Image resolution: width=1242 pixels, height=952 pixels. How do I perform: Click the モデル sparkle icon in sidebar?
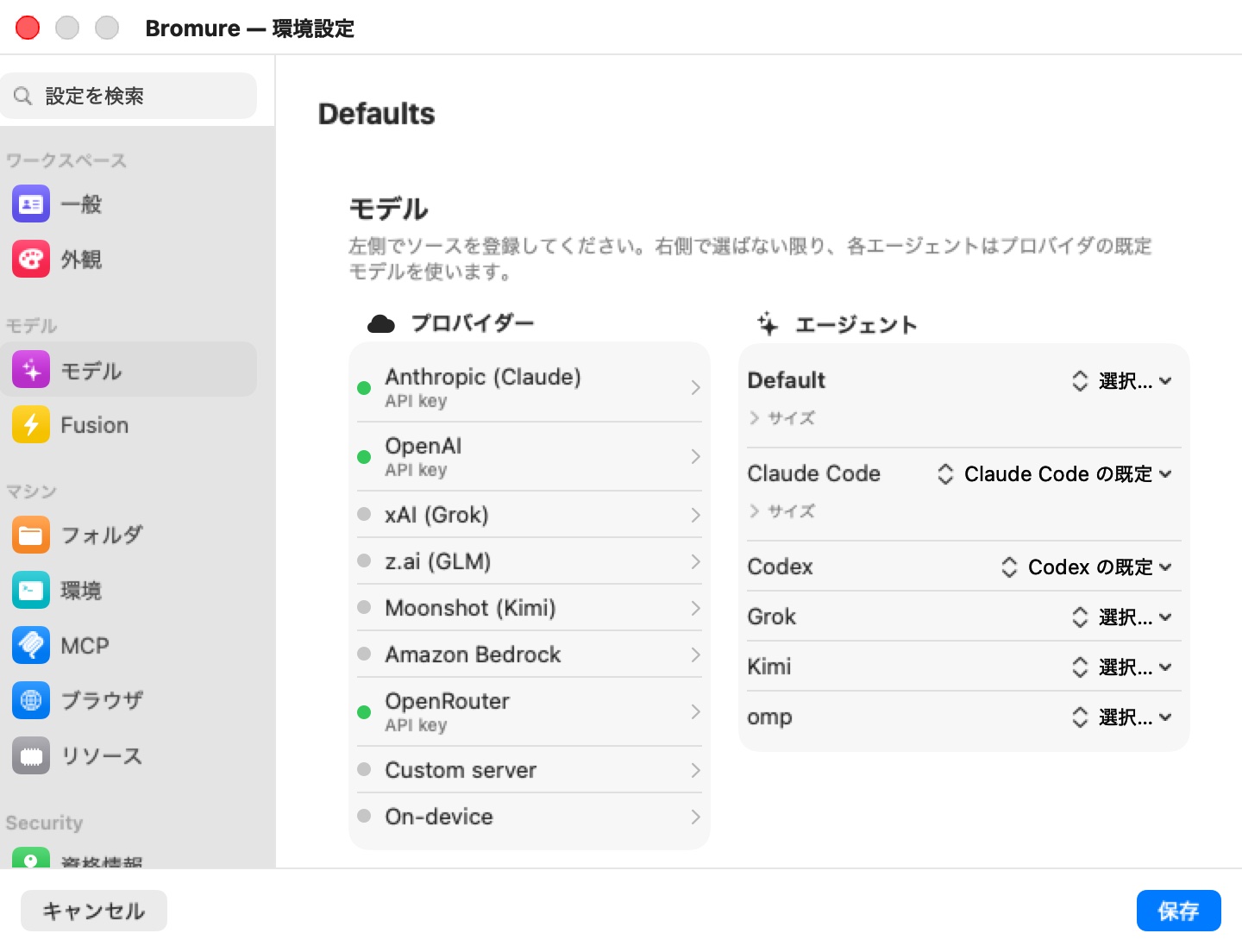point(31,371)
